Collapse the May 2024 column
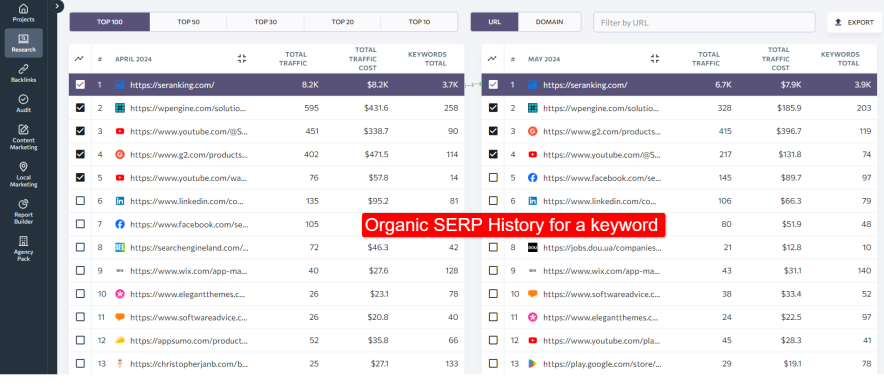Viewport: 884px width, 391px height. pos(655,59)
